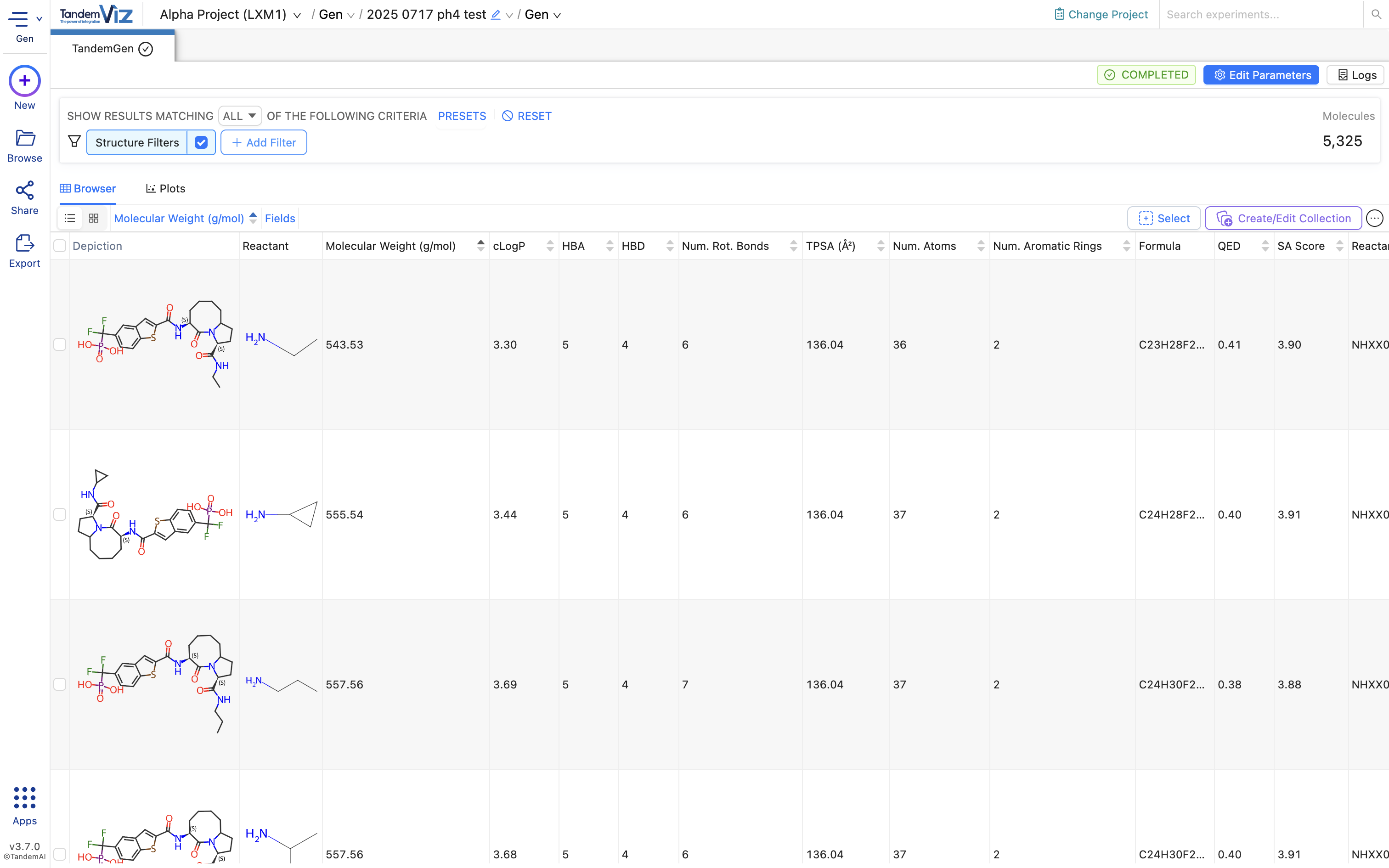Select the list view icon
1389x868 pixels.
(69, 218)
